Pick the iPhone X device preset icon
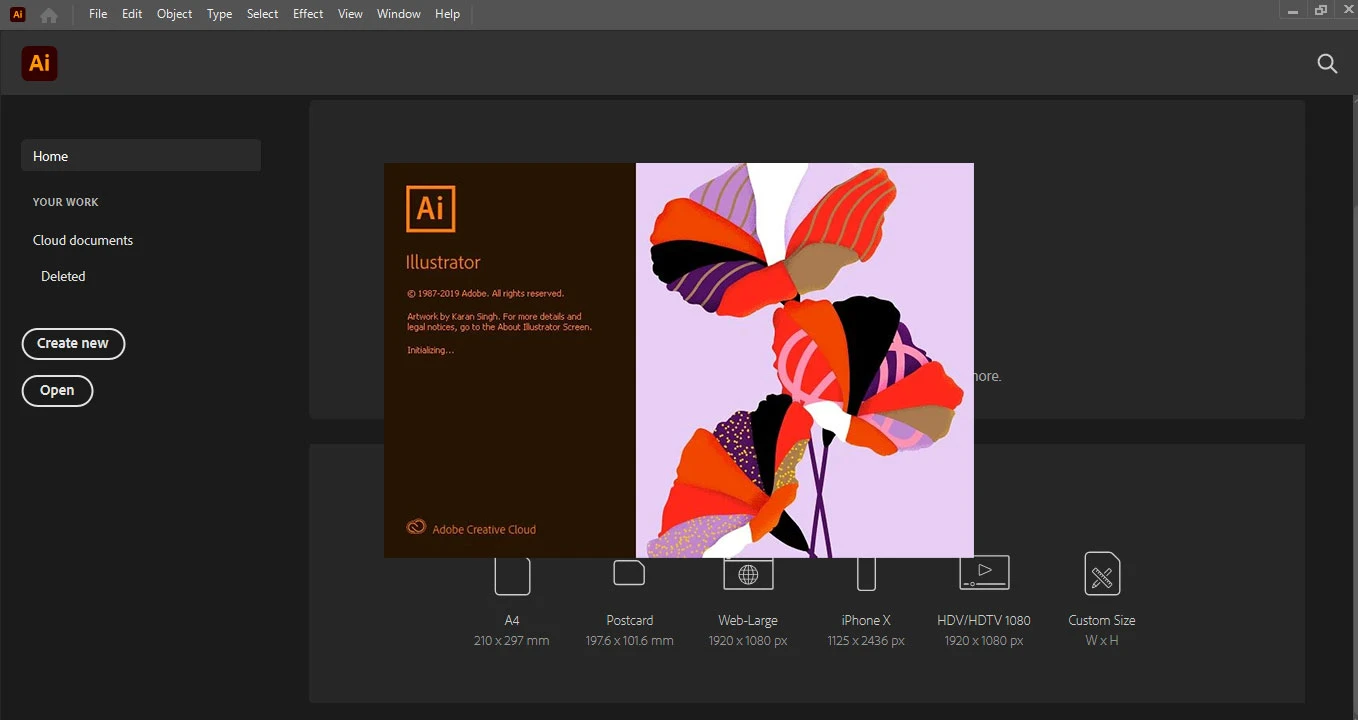The width and height of the screenshot is (1358, 720). (865, 572)
